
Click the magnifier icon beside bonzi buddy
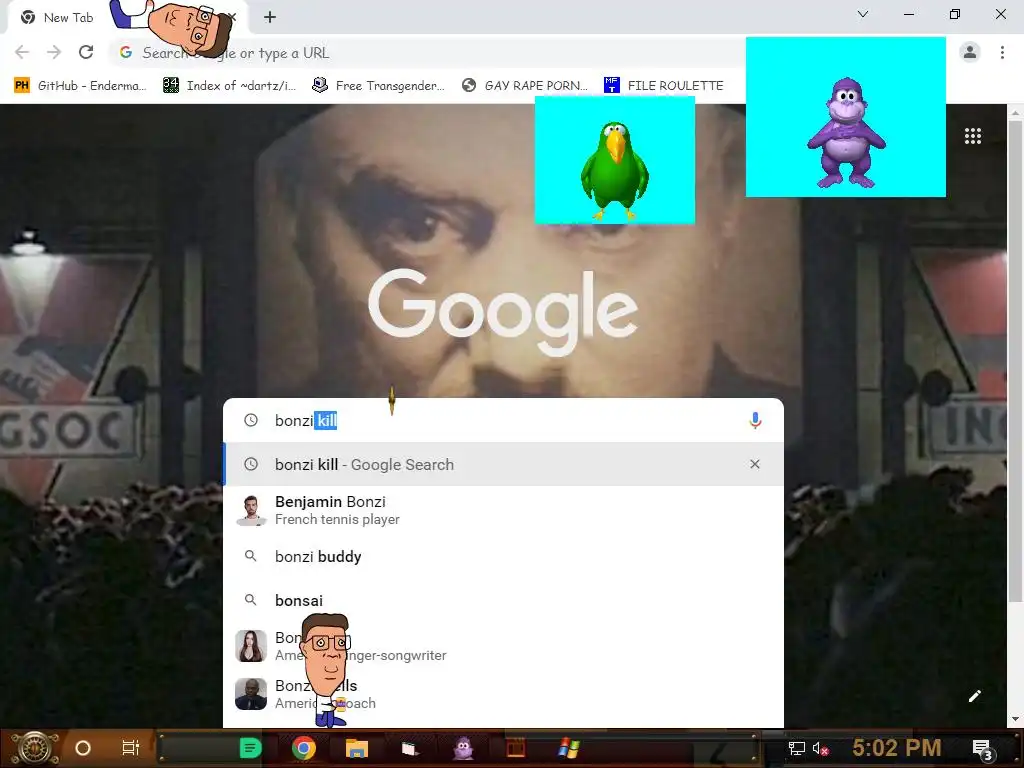coord(251,556)
